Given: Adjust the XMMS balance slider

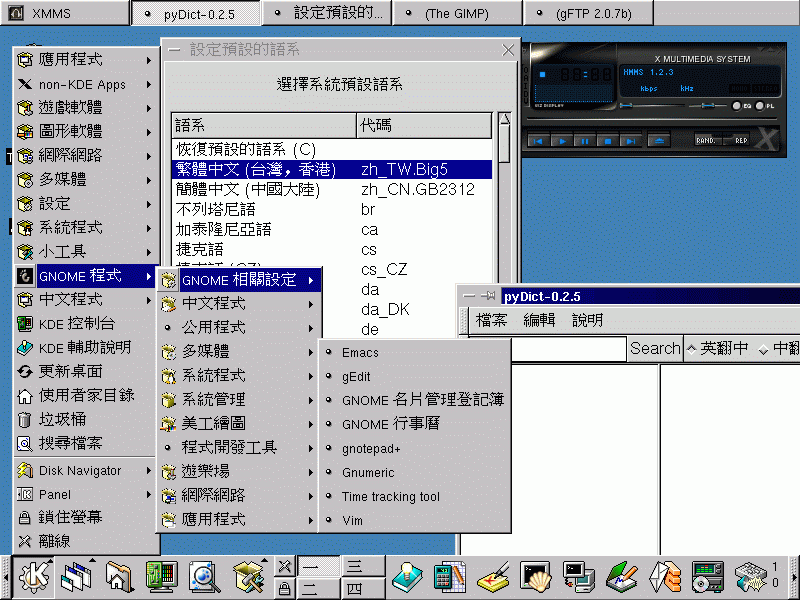Looking at the screenshot, I should click(707, 106).
